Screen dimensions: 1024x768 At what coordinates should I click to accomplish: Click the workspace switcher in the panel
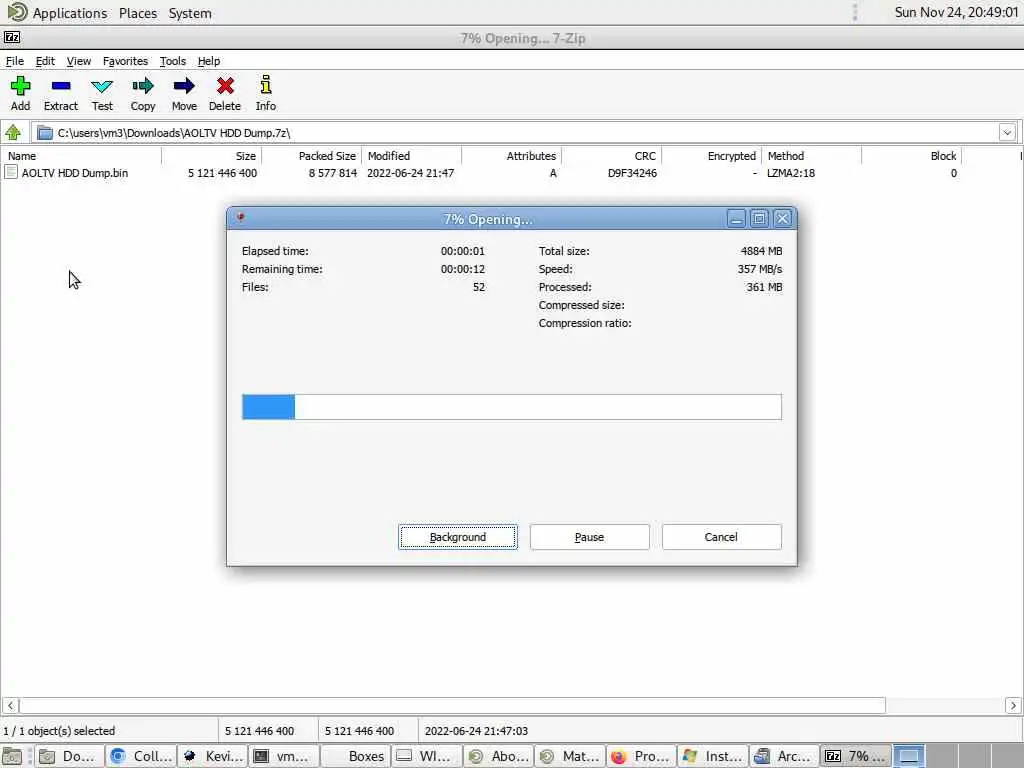(x=957, y=756)
